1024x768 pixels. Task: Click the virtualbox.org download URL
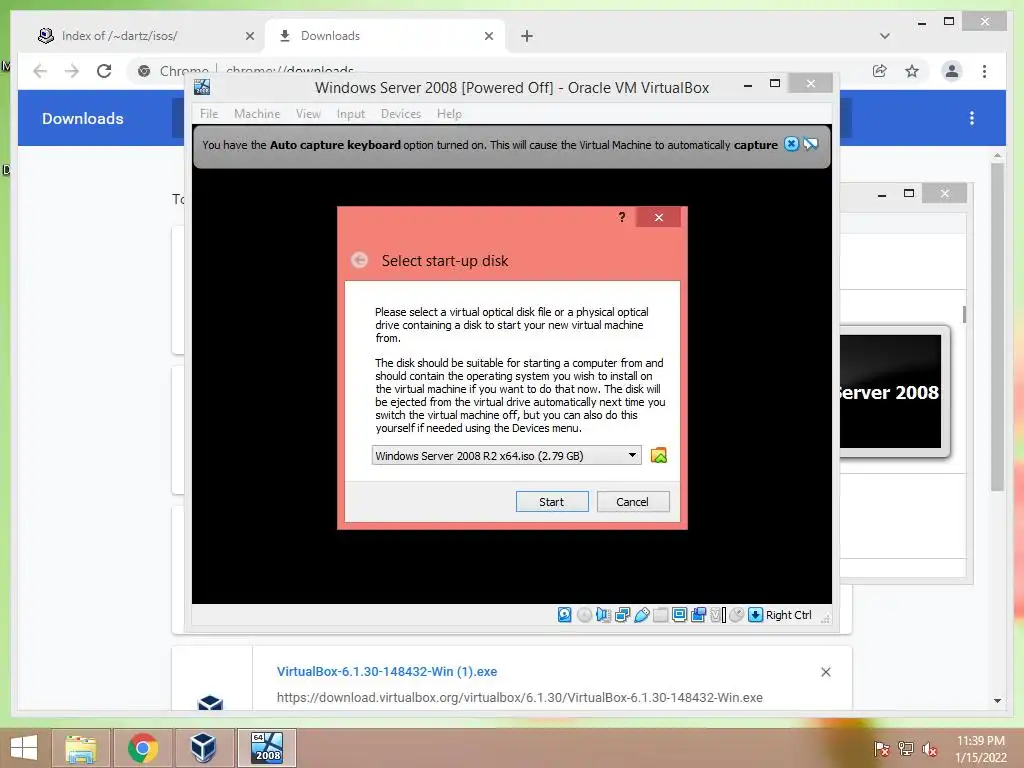click(519, 697)
